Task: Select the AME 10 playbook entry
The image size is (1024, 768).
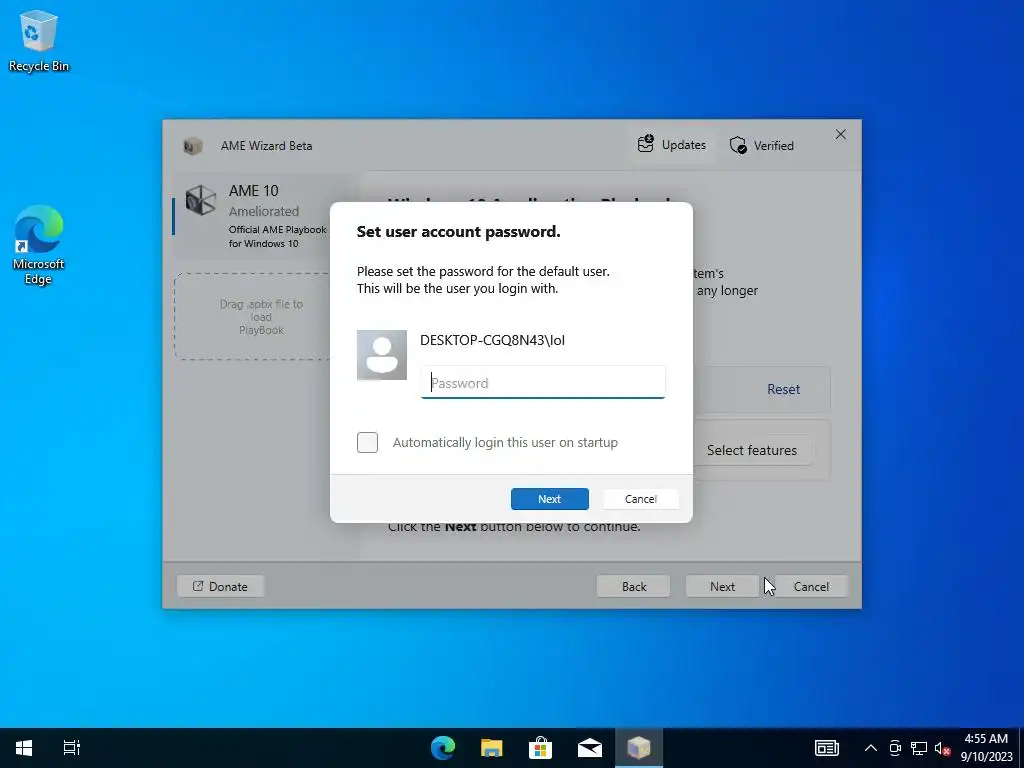Action: click(x=263, y=216)
